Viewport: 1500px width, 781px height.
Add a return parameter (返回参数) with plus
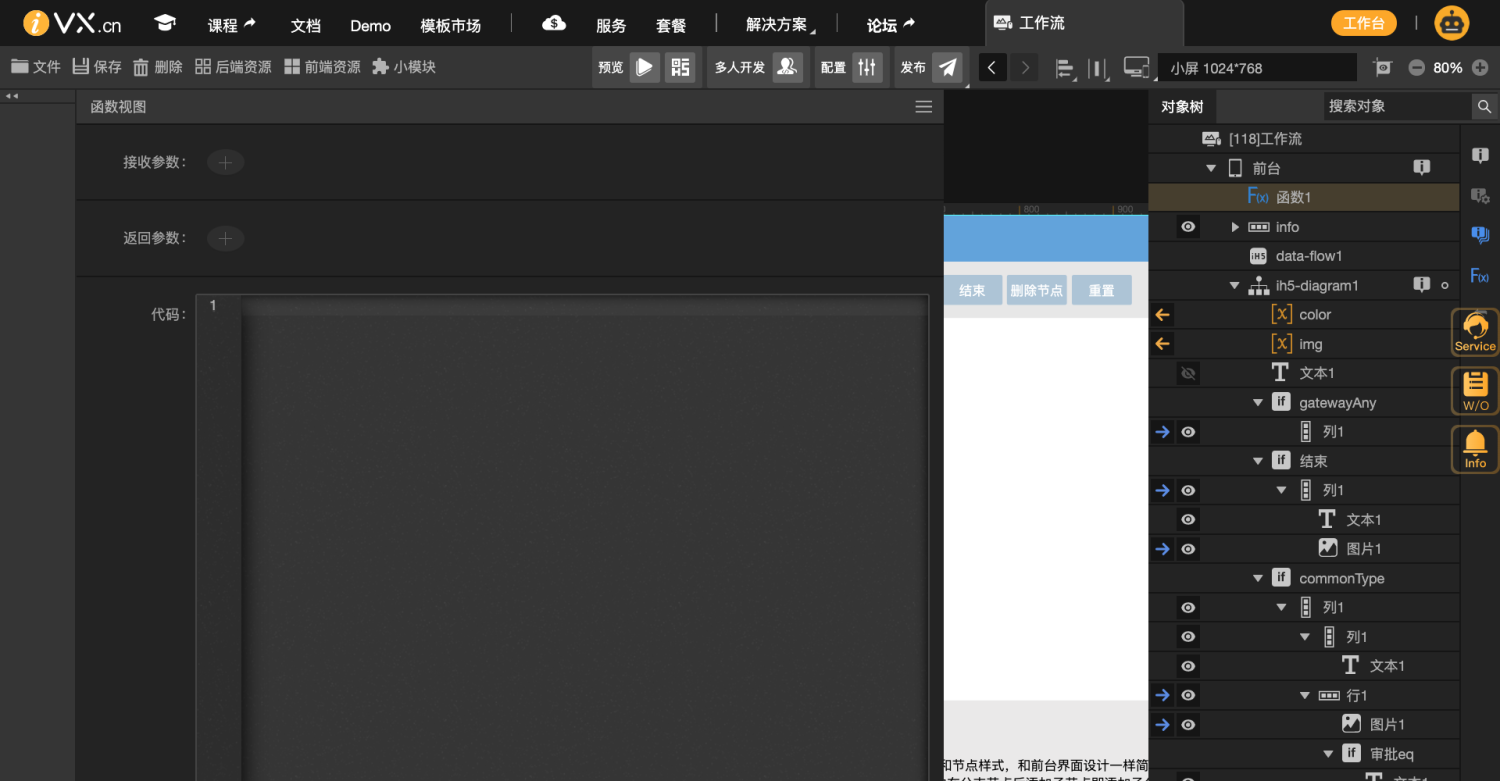[x=225, y=238]
